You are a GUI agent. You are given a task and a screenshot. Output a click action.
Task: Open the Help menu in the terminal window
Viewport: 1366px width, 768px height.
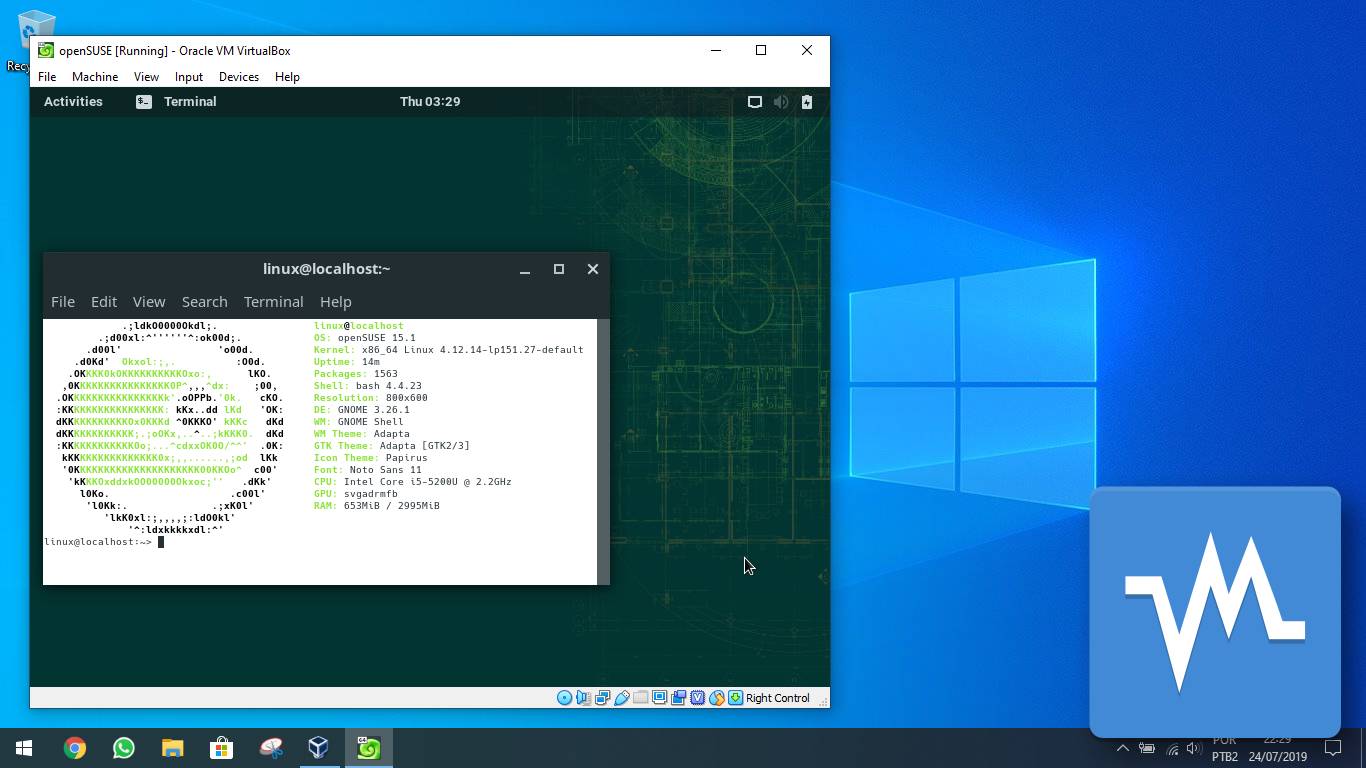coord(336,302)
